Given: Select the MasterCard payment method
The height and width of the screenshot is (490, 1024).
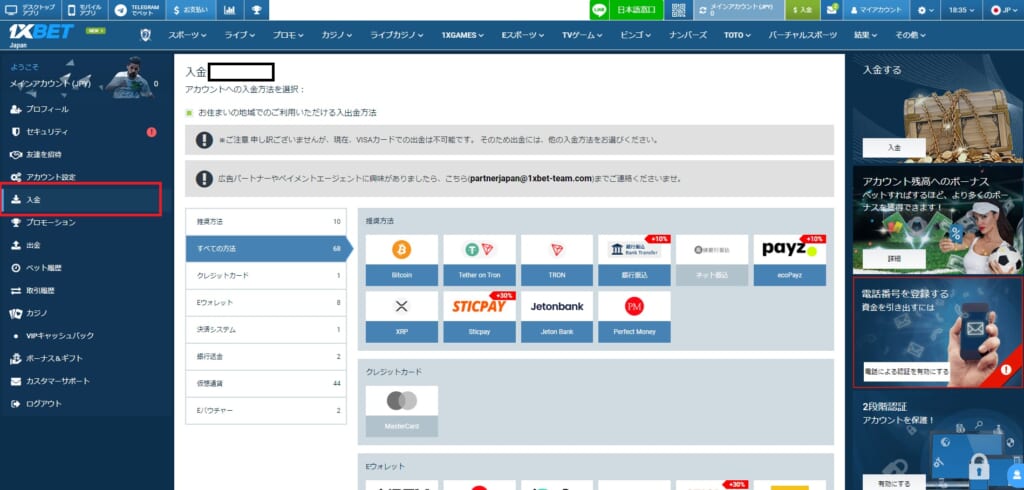Looking at the screenshot, I should tap(402, 412).
